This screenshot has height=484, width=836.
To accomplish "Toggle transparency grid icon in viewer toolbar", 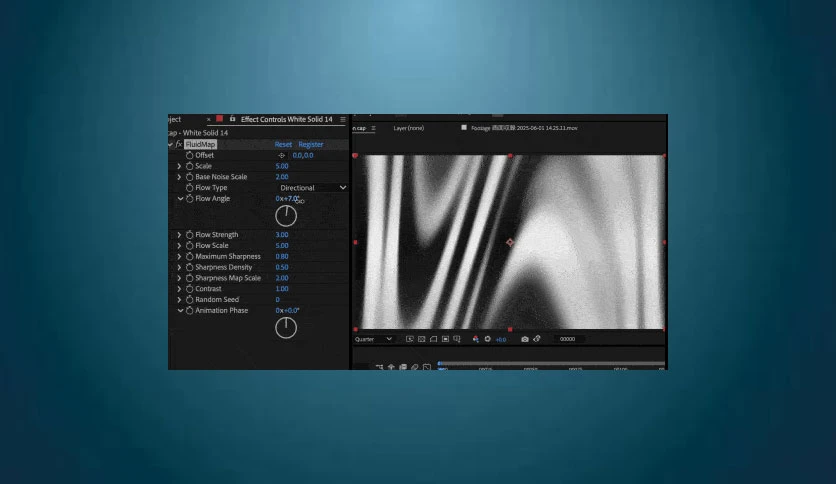I will point(421,339).
